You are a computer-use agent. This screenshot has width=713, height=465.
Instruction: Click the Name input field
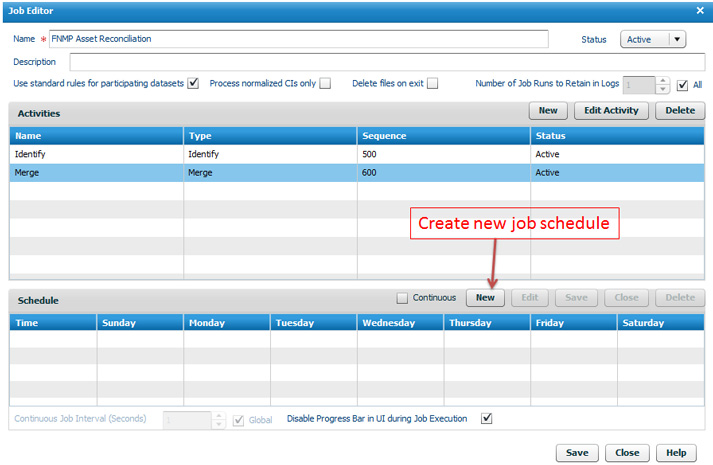click(298, 39)
